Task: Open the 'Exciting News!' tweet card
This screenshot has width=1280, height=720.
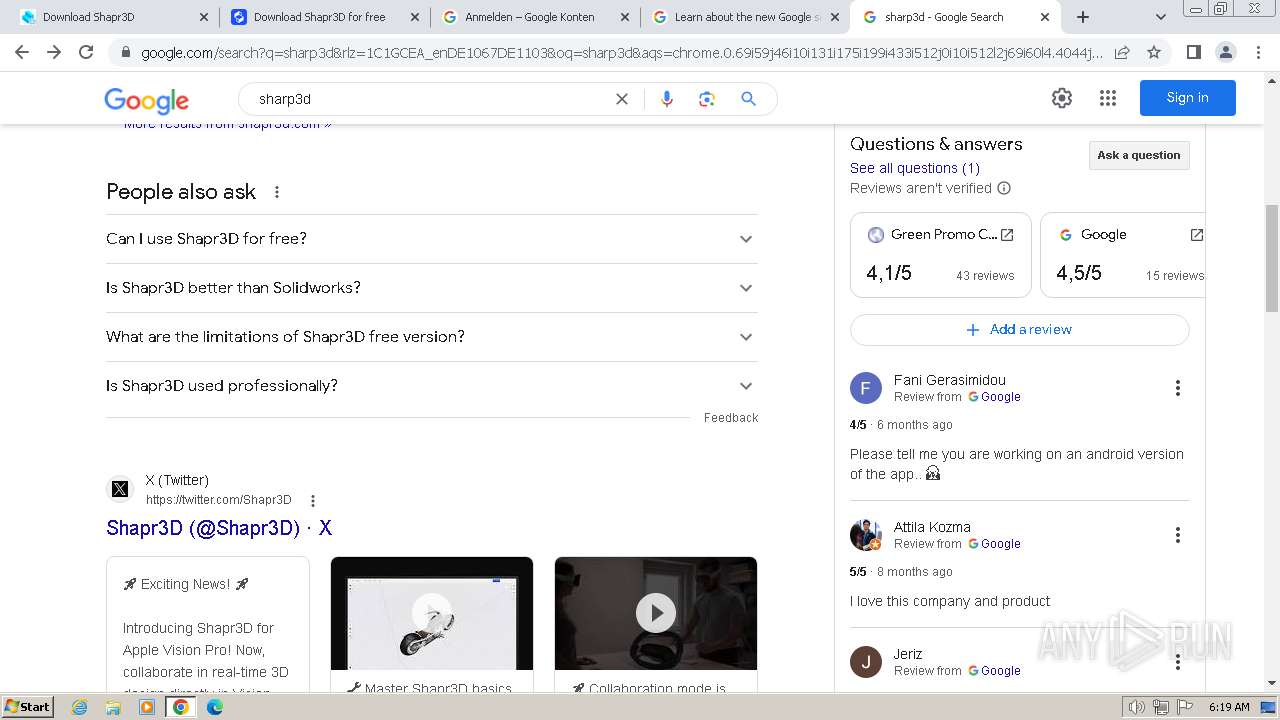Action: click(x=208, y=625)
